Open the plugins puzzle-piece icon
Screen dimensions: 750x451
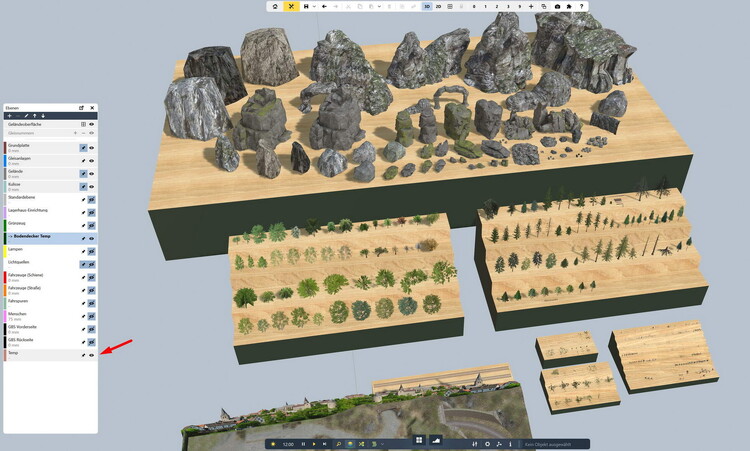[x=569, y=6]
